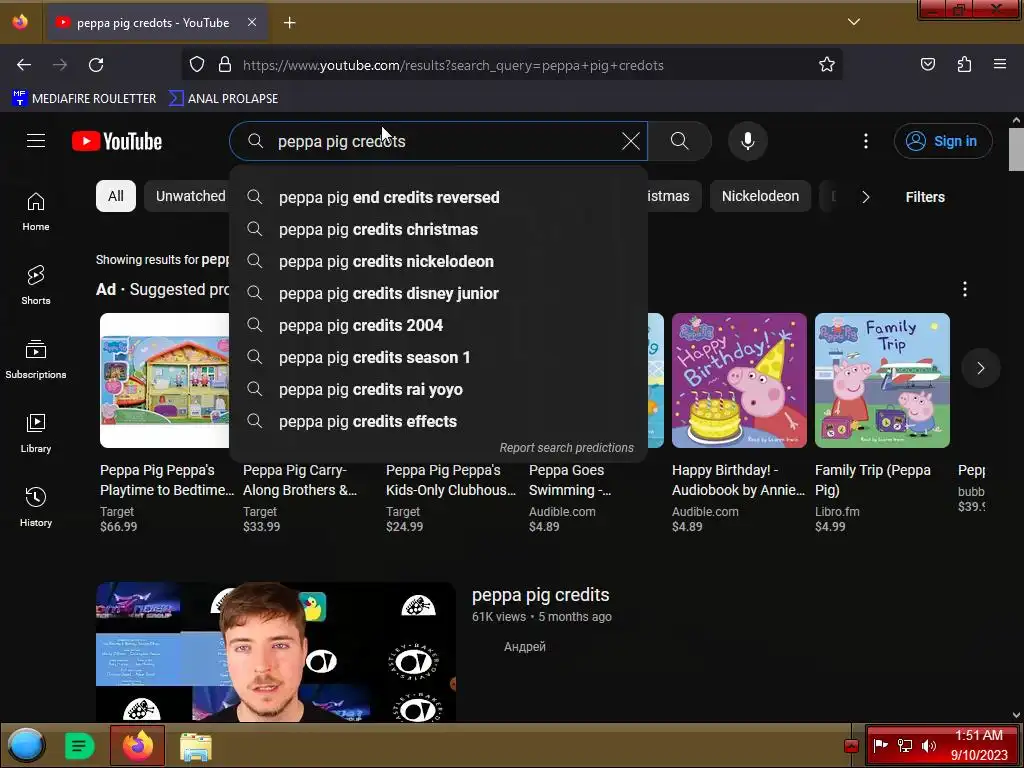Open the search Filters panel
The image size is (1024, 768).
click(925, 197)
